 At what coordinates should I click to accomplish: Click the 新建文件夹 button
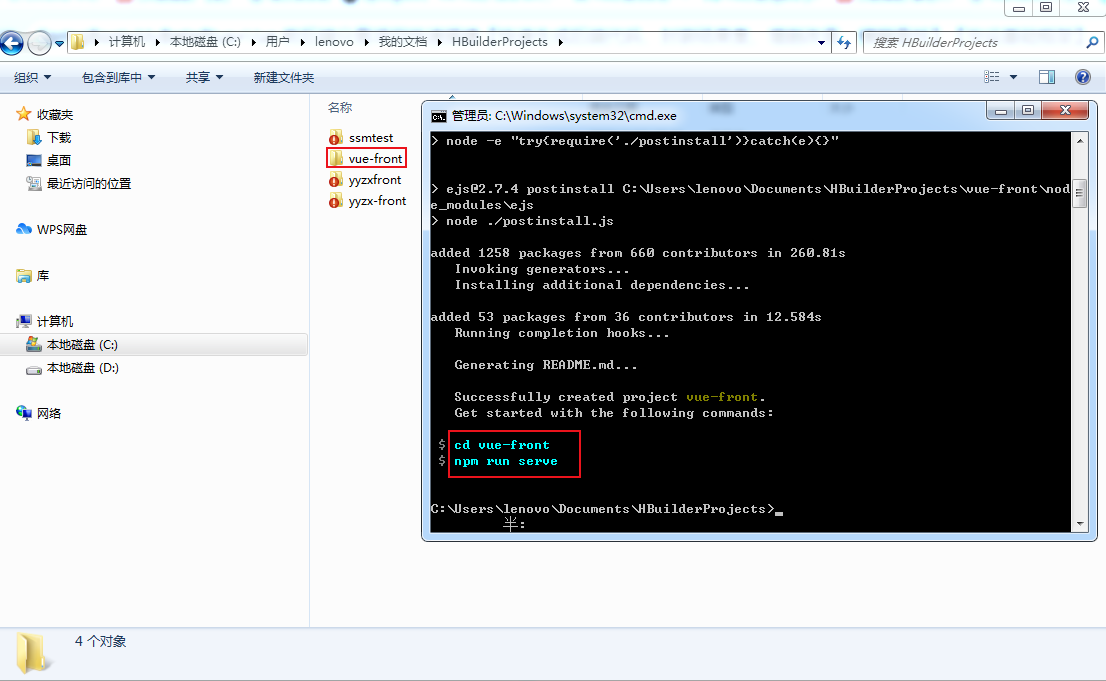point(283,77)
